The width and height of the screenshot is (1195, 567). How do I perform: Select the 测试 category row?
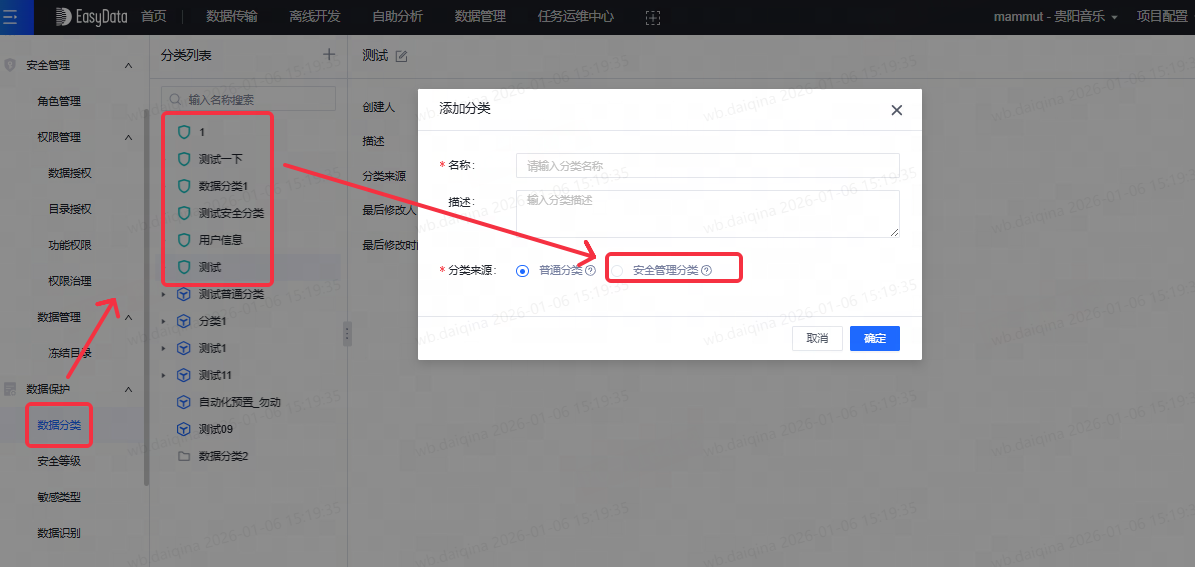[248, 267]
